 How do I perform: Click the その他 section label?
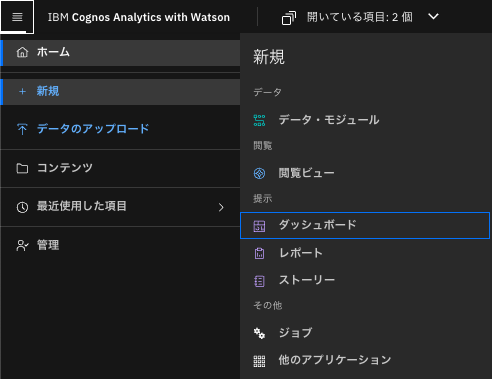point(268,305)
